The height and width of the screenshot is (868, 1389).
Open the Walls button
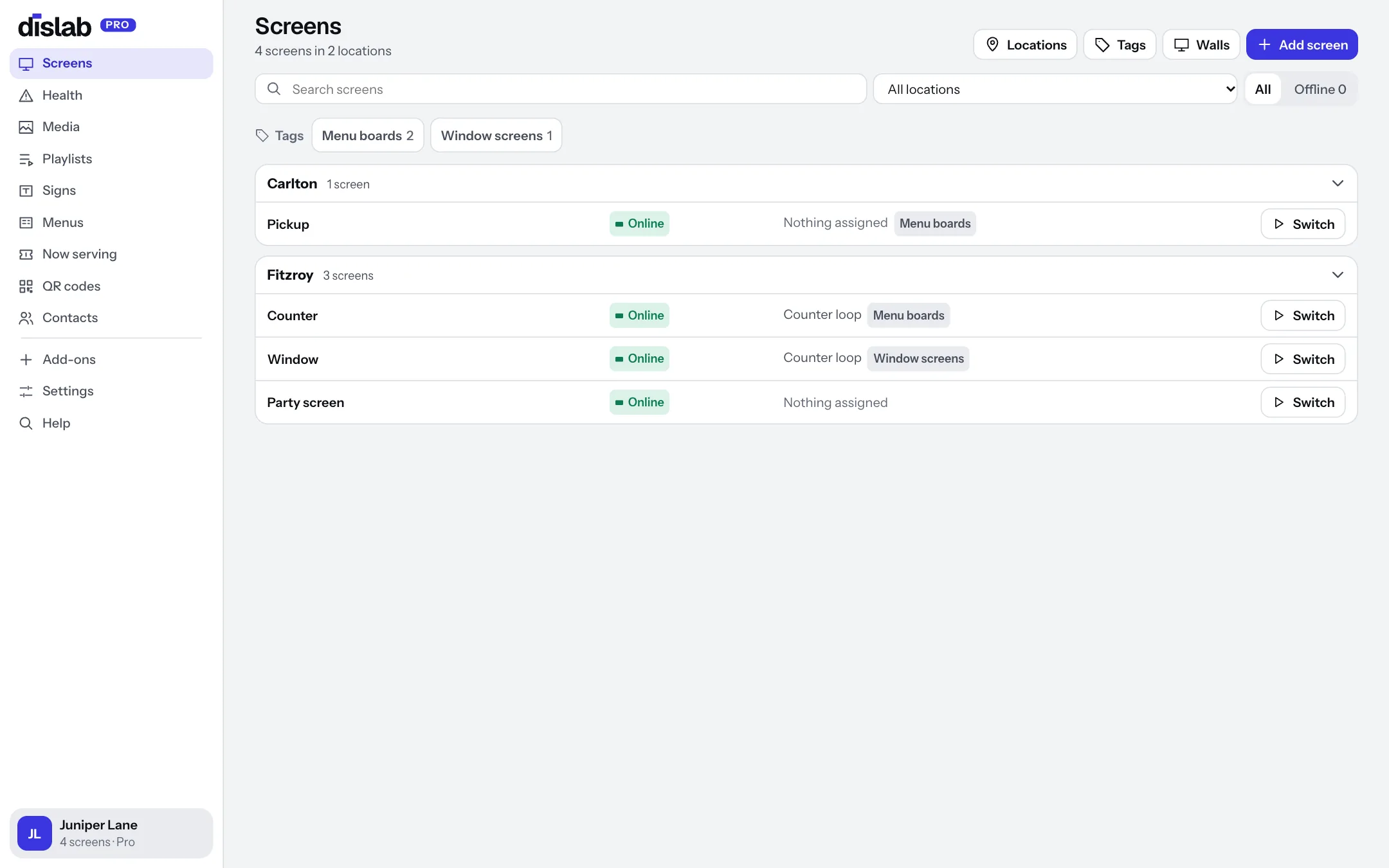point(1201,44)
